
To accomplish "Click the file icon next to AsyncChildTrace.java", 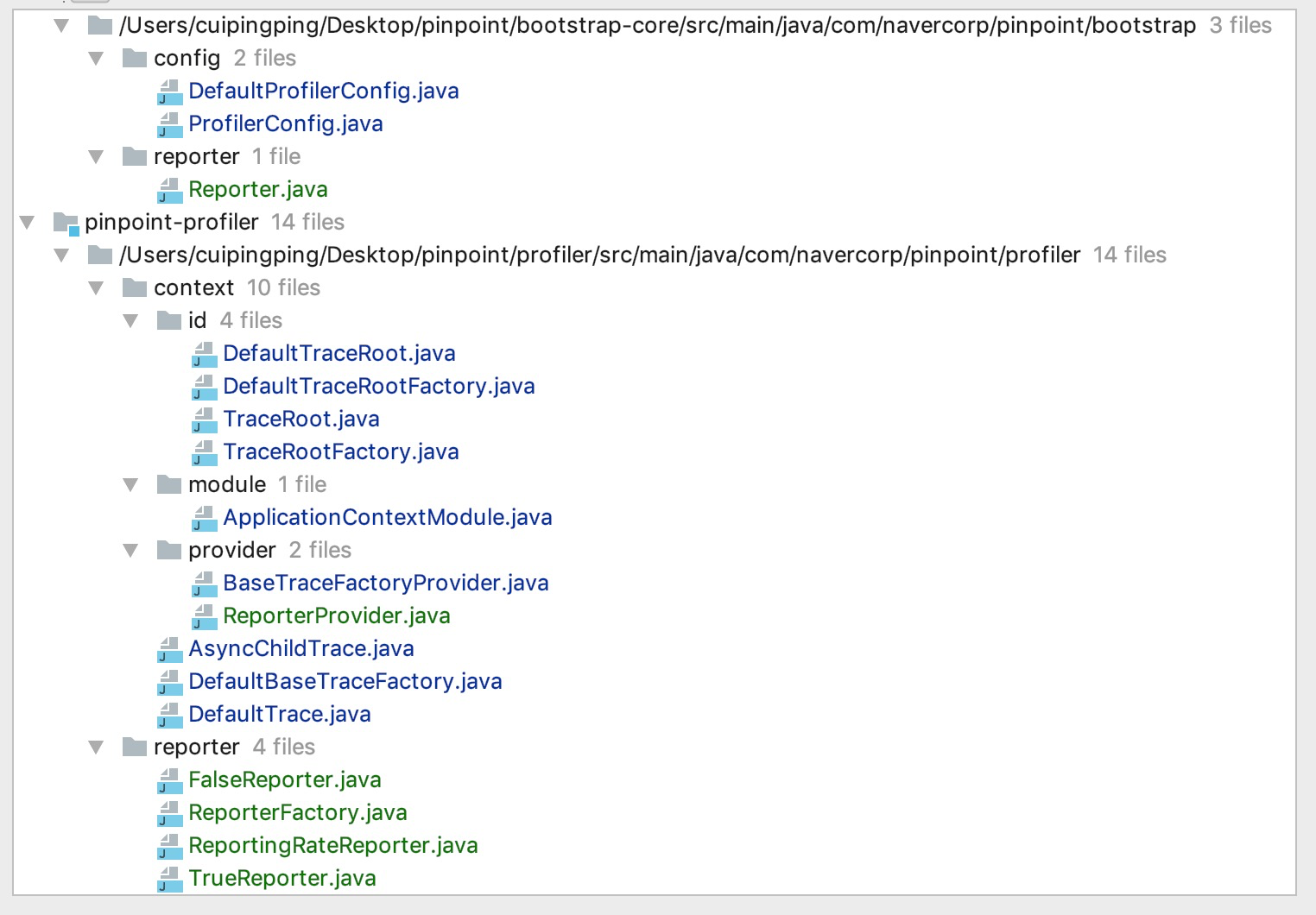I will click(x=170, y=649).
